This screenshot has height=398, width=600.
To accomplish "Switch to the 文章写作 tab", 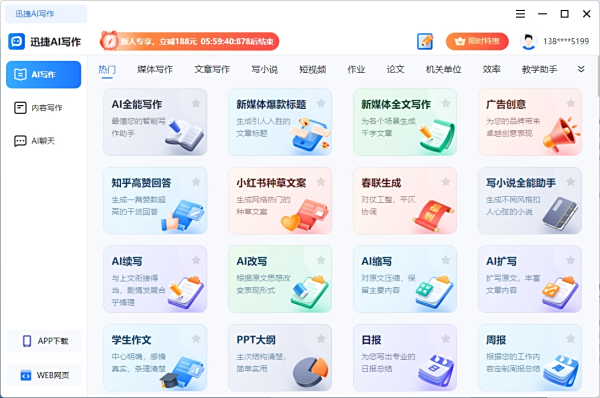I will 212,70.
